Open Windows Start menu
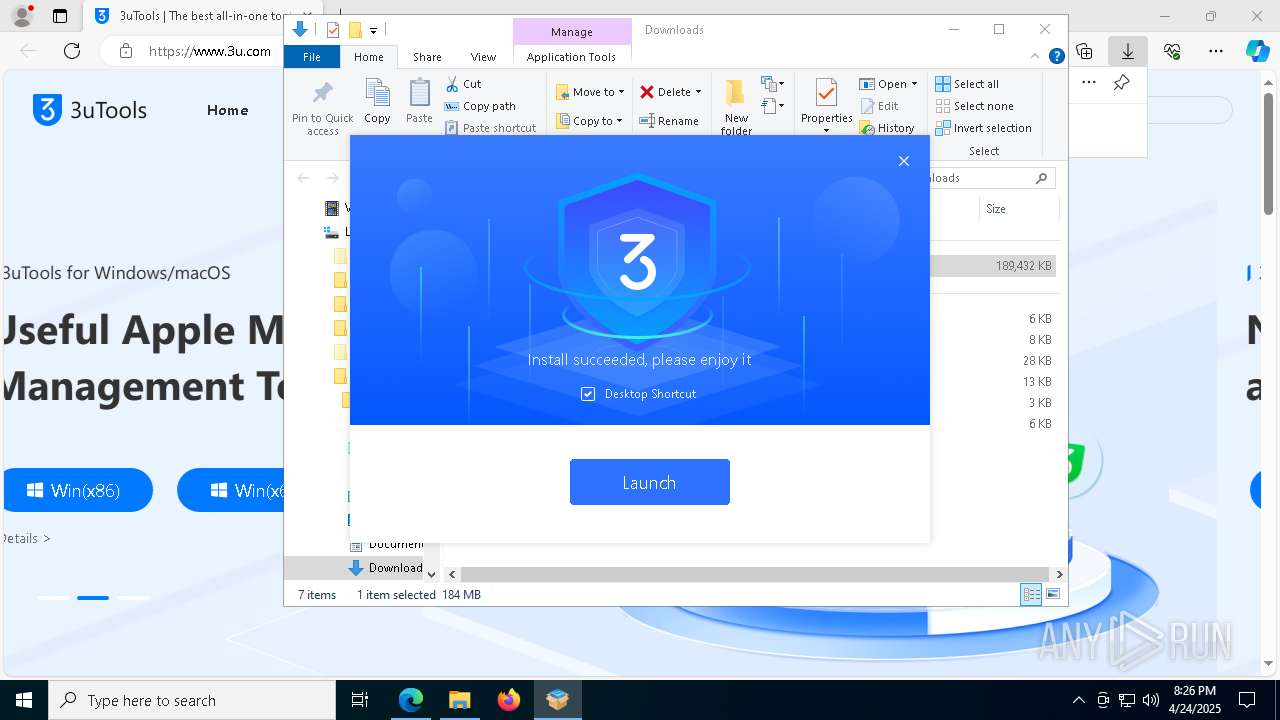The width and height of the screenshot is (1280, 720). tap(24, 700)
